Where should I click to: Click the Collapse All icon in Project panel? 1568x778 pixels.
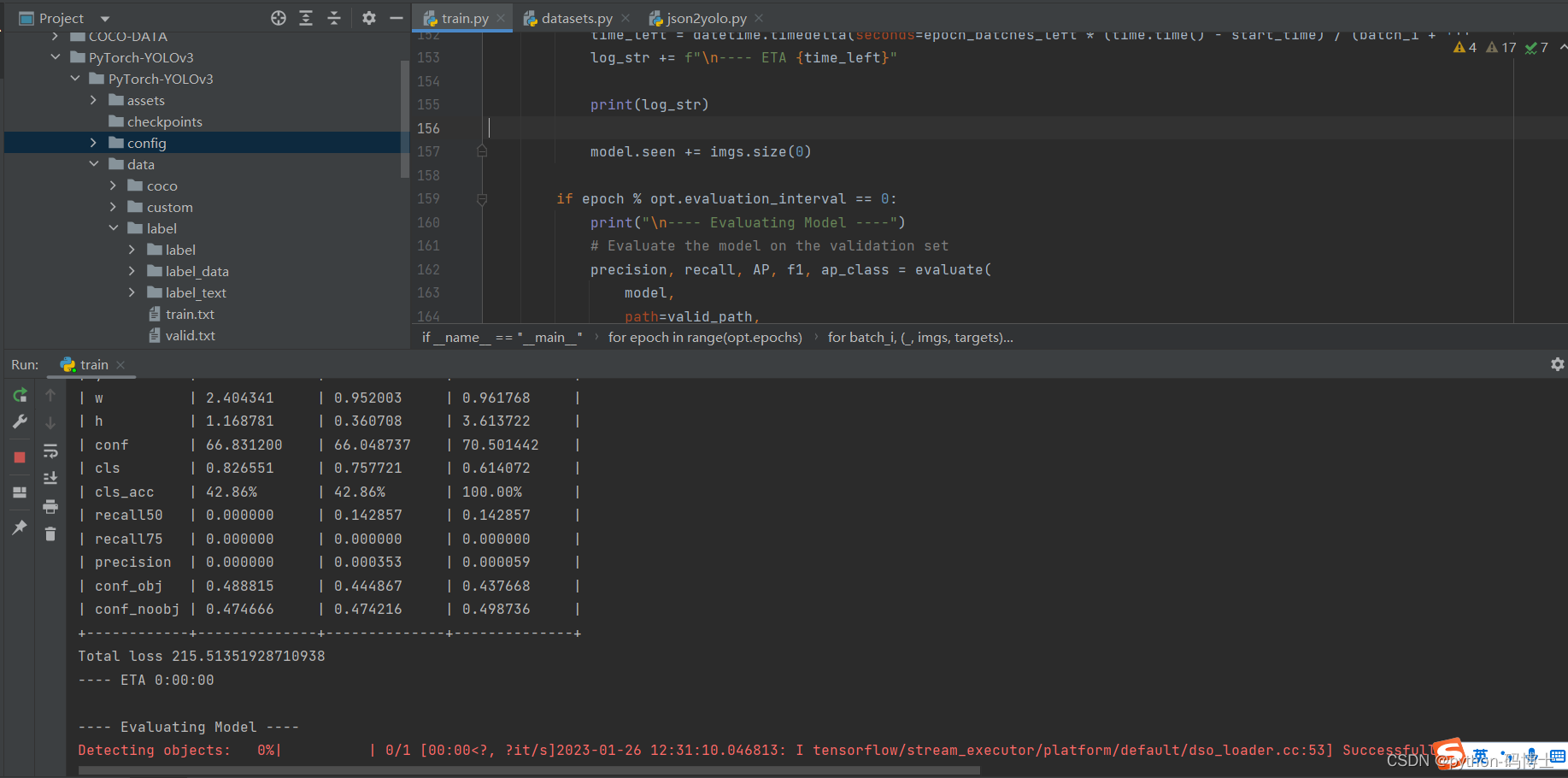pos(334,18)
